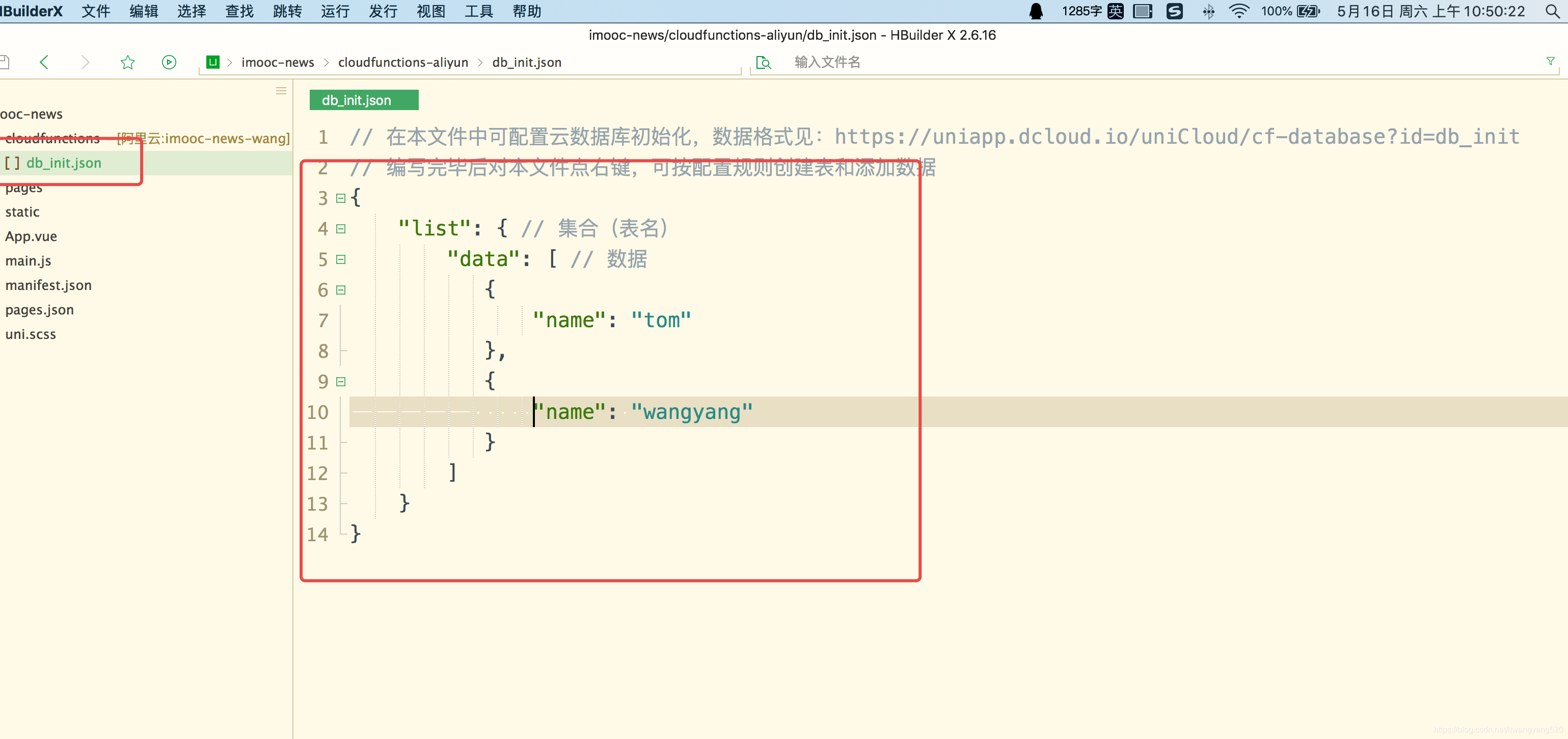
Task: Click the Sogou input method icon
Action: coord(1115,12)
